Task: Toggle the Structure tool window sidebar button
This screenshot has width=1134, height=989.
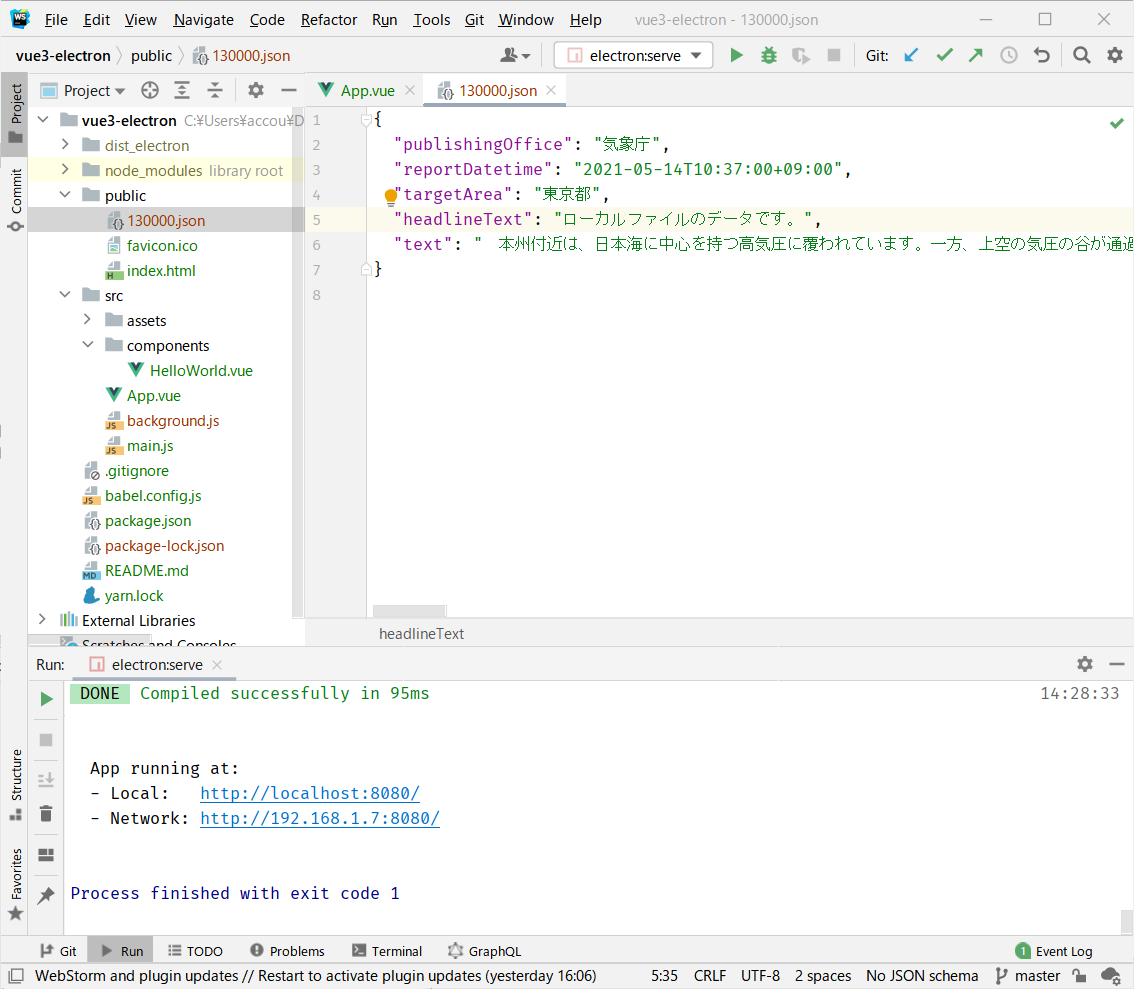Action: pos(15,783)
